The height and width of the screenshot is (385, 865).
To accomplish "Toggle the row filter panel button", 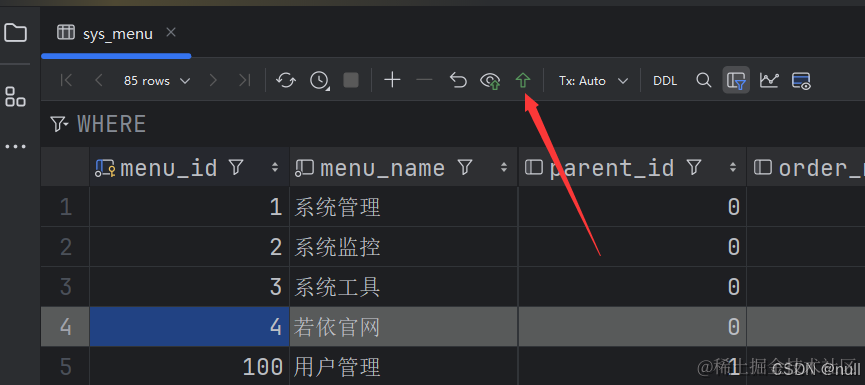I will click(736, 81).
